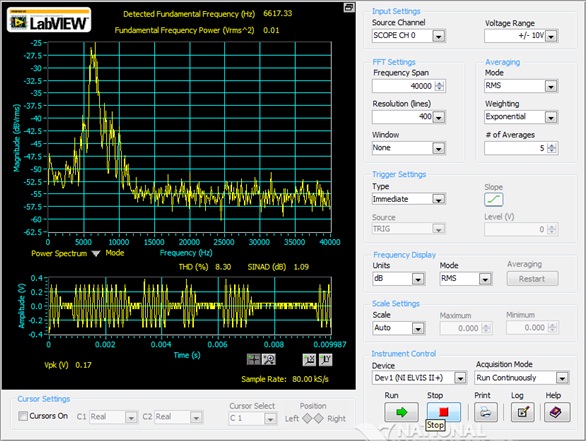Select the graph zoom magnifier tool

269,360
